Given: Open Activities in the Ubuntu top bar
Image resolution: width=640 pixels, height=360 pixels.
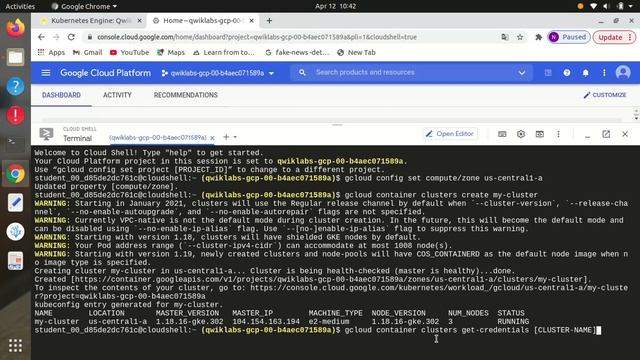Looking at the screenshot, I should tap(20, 6).
